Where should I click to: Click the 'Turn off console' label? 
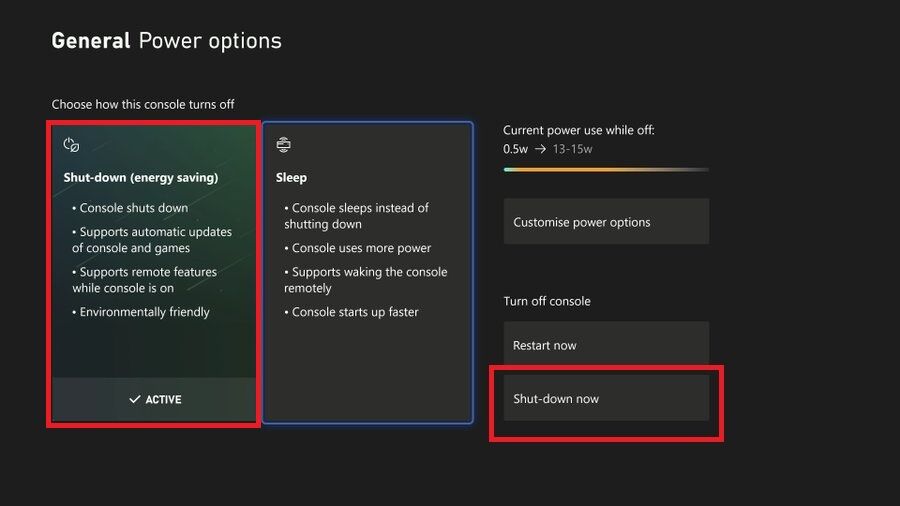[x=547, y=301]
